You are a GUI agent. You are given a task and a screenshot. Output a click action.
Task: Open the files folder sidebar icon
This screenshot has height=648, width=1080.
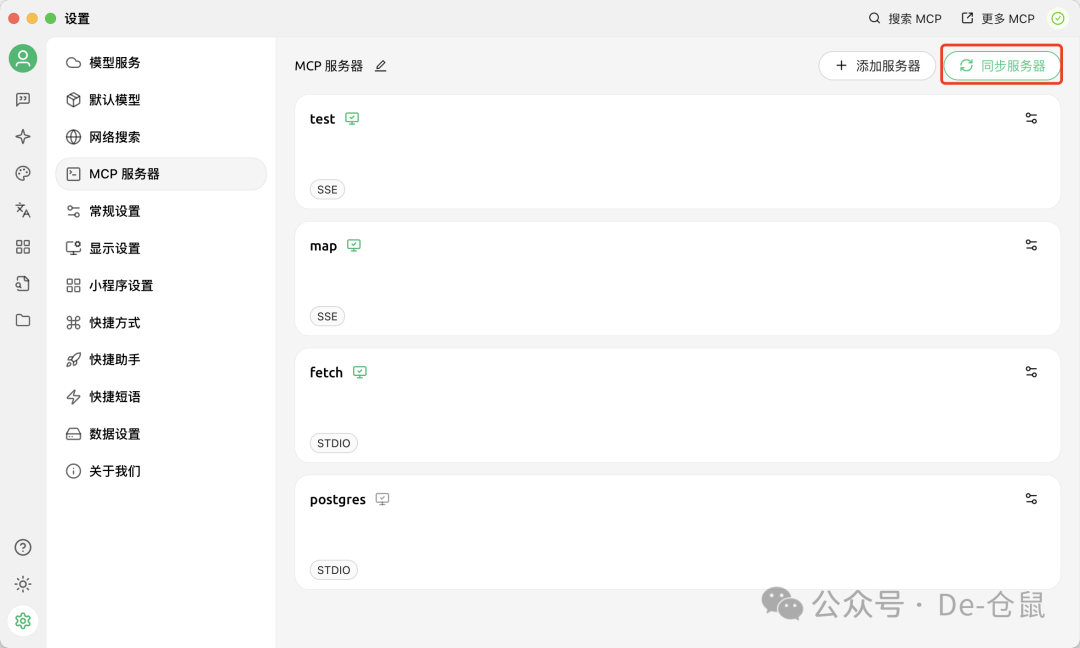[23, 320]
